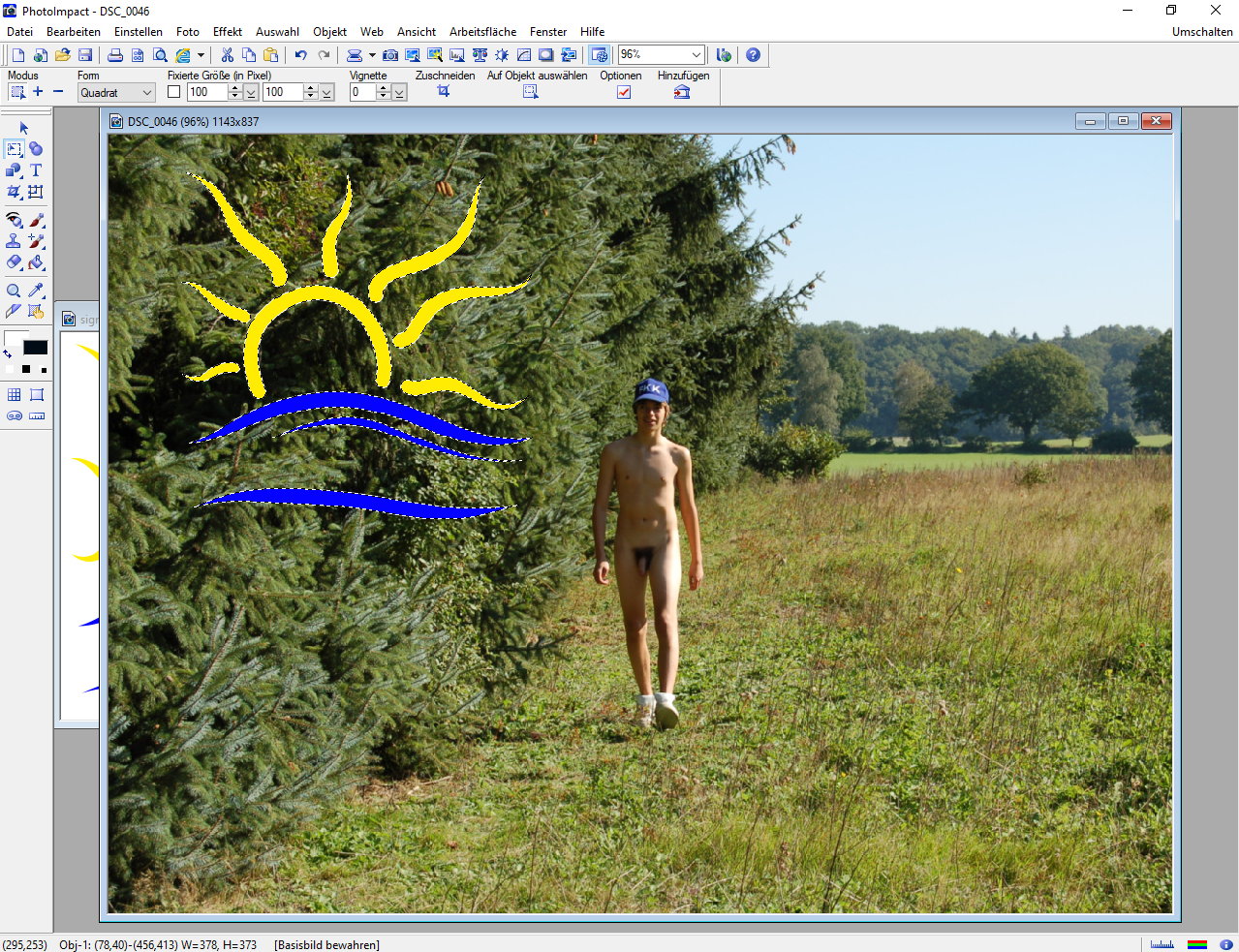Image resolution: width=1239 pixels, height=952 pixels.
Task: Click the Print icon in the toolbar
Action: [114, 55]
